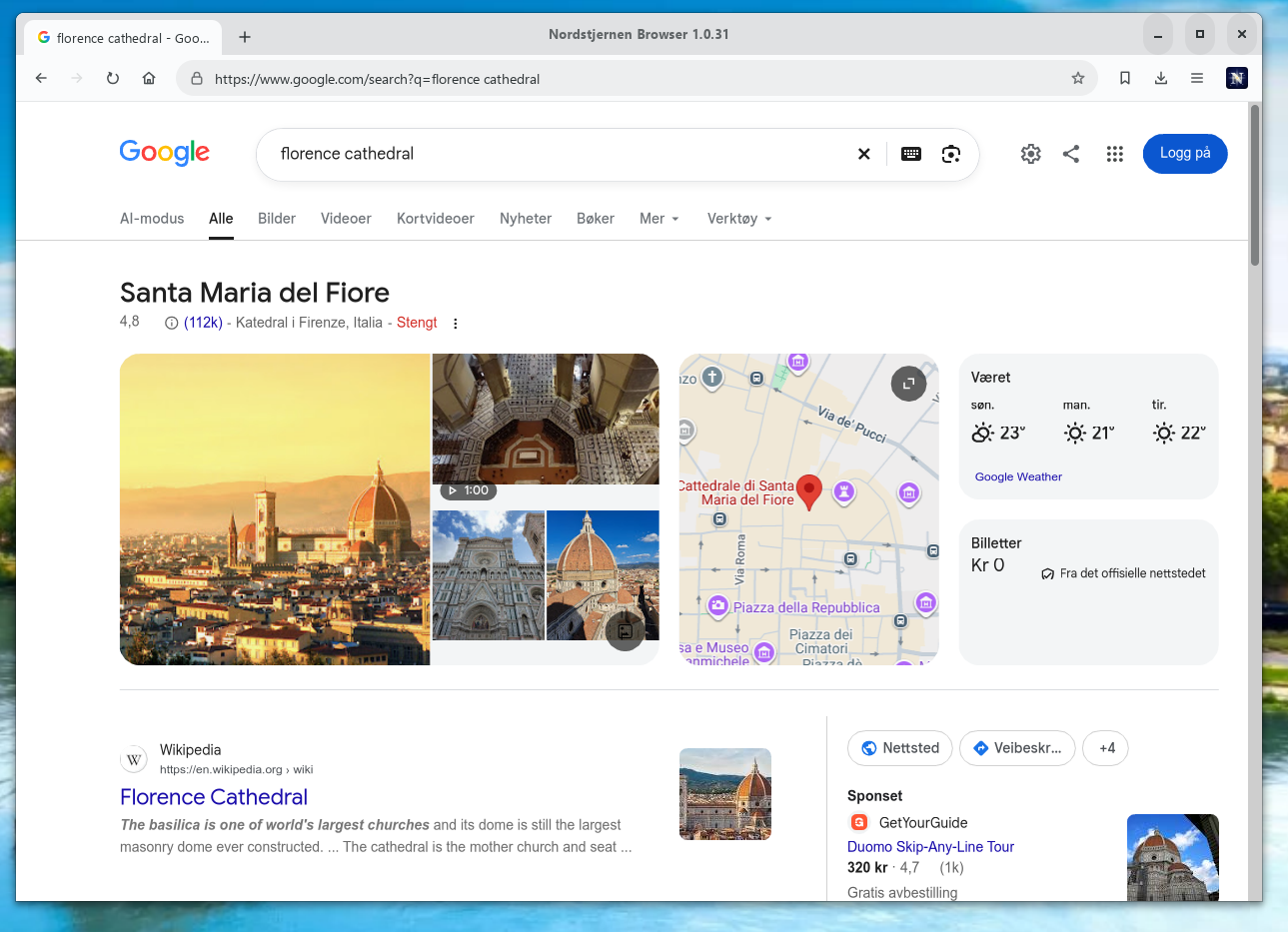Expand the map to full view

pos(908,384)
